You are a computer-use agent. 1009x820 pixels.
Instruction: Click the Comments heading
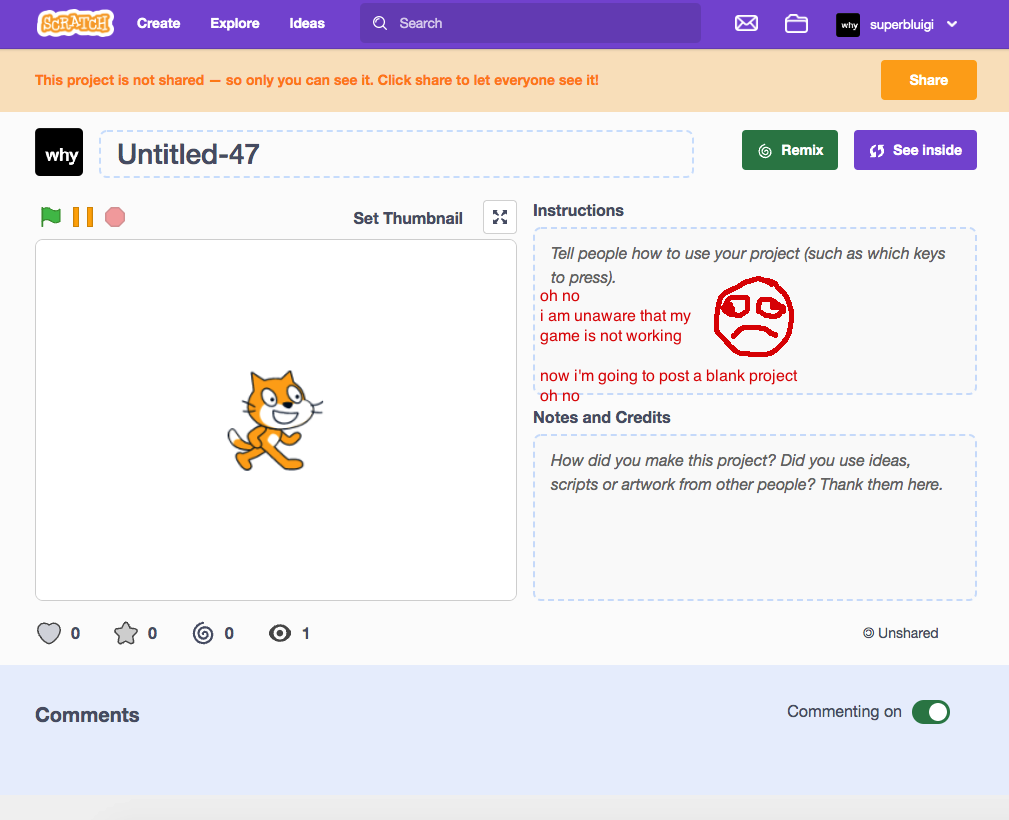(88, 714)
